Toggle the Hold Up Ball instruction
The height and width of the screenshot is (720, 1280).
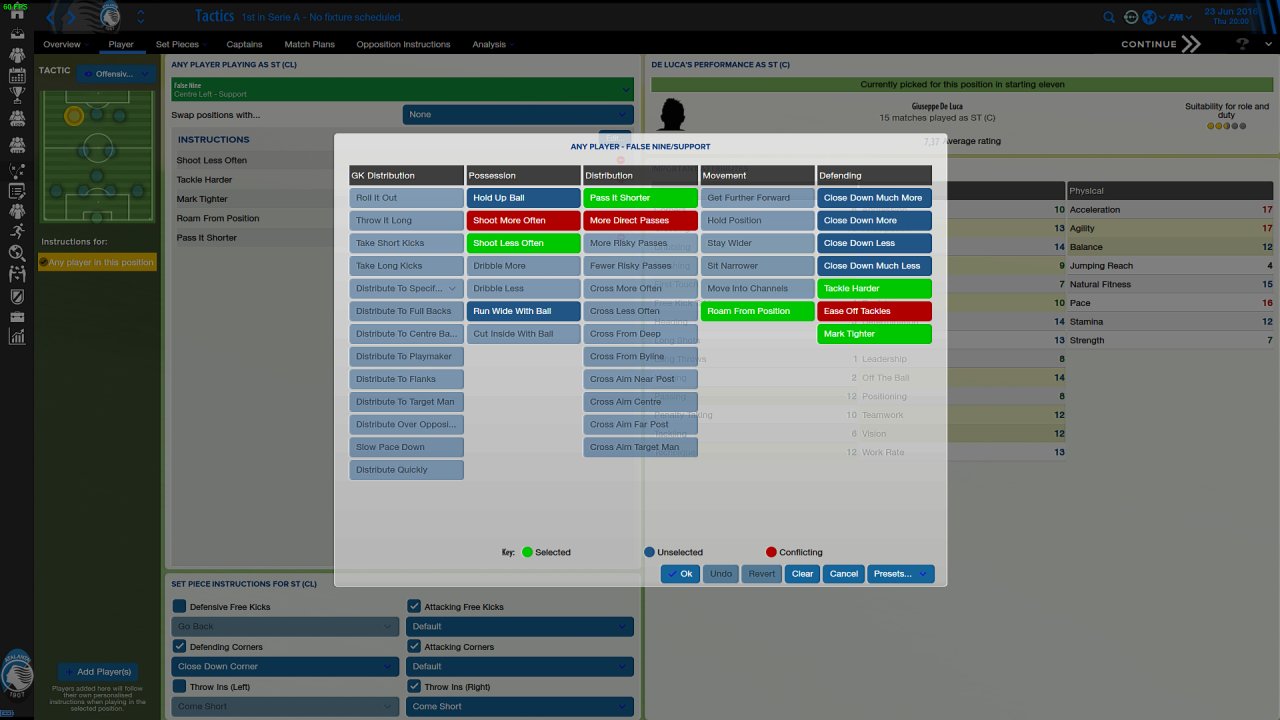coord(523,198)
